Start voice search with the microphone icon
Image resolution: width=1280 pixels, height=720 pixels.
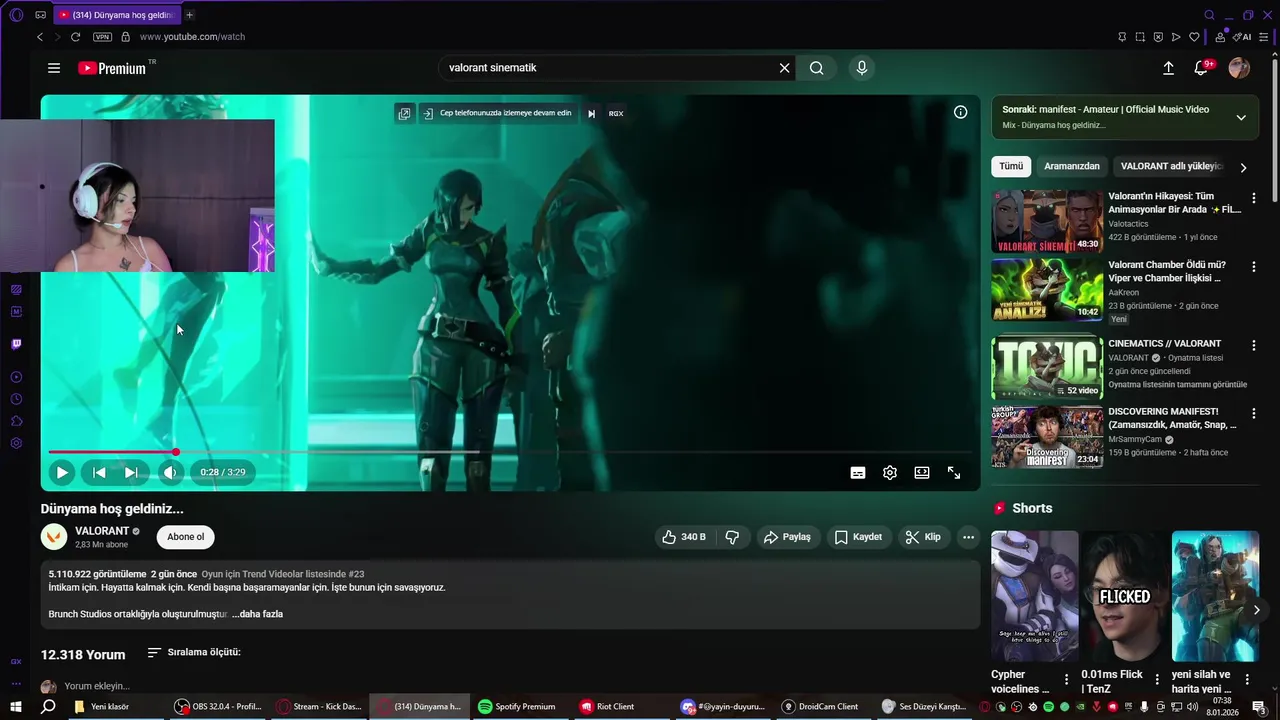[x=862, y=68]
